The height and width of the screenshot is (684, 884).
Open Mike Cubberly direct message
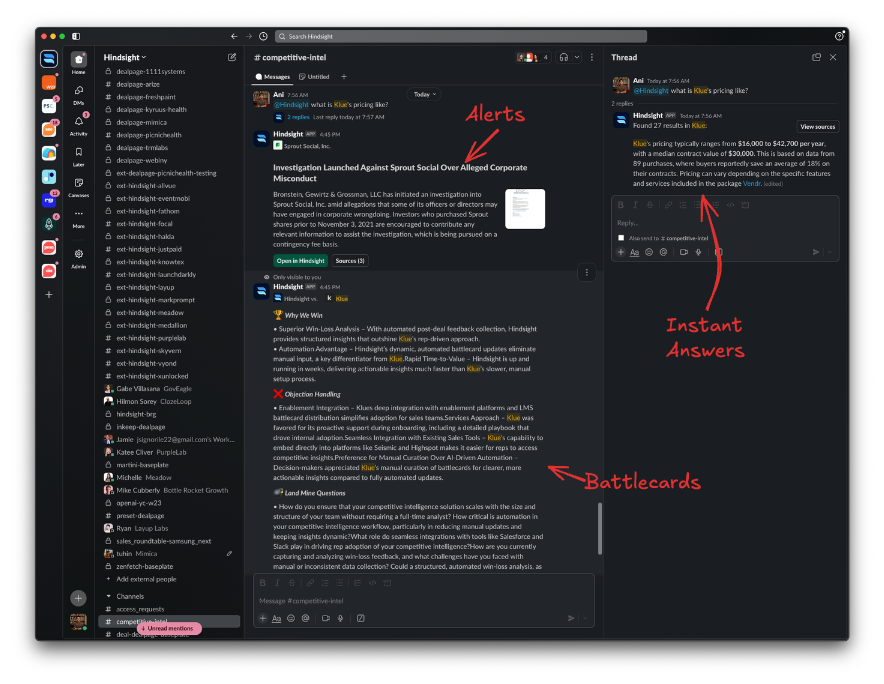169,490
